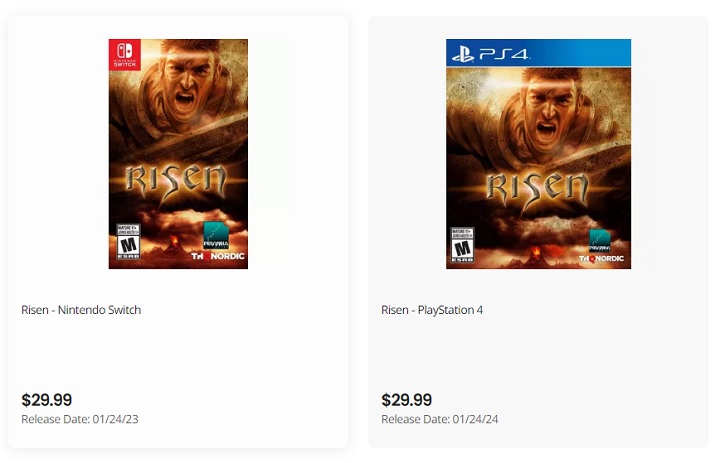
Task: Click the shouting man's face on the PS4 cover
Action: click(x=550, y=112)
